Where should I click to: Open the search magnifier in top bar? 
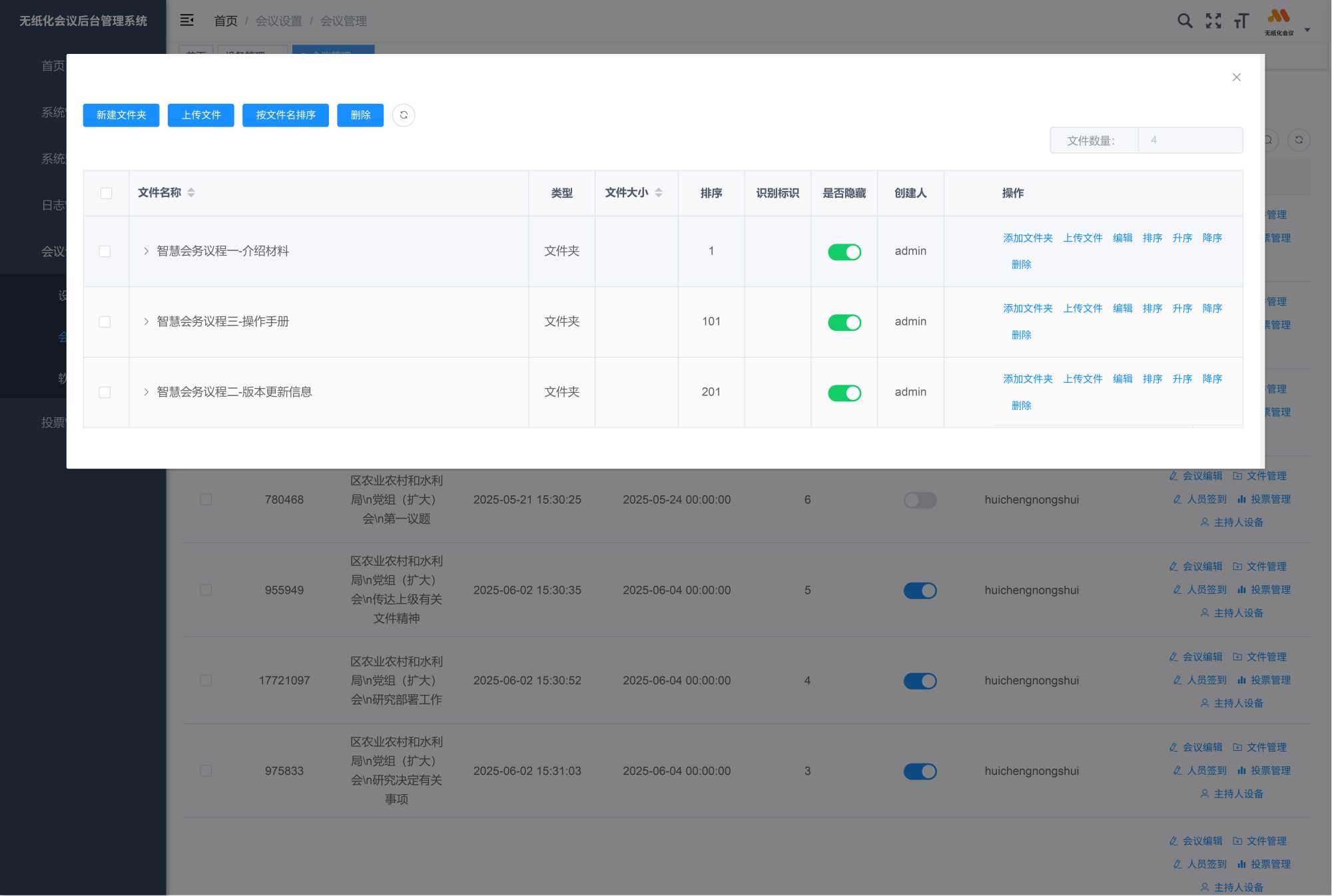tap(1185, 21)
